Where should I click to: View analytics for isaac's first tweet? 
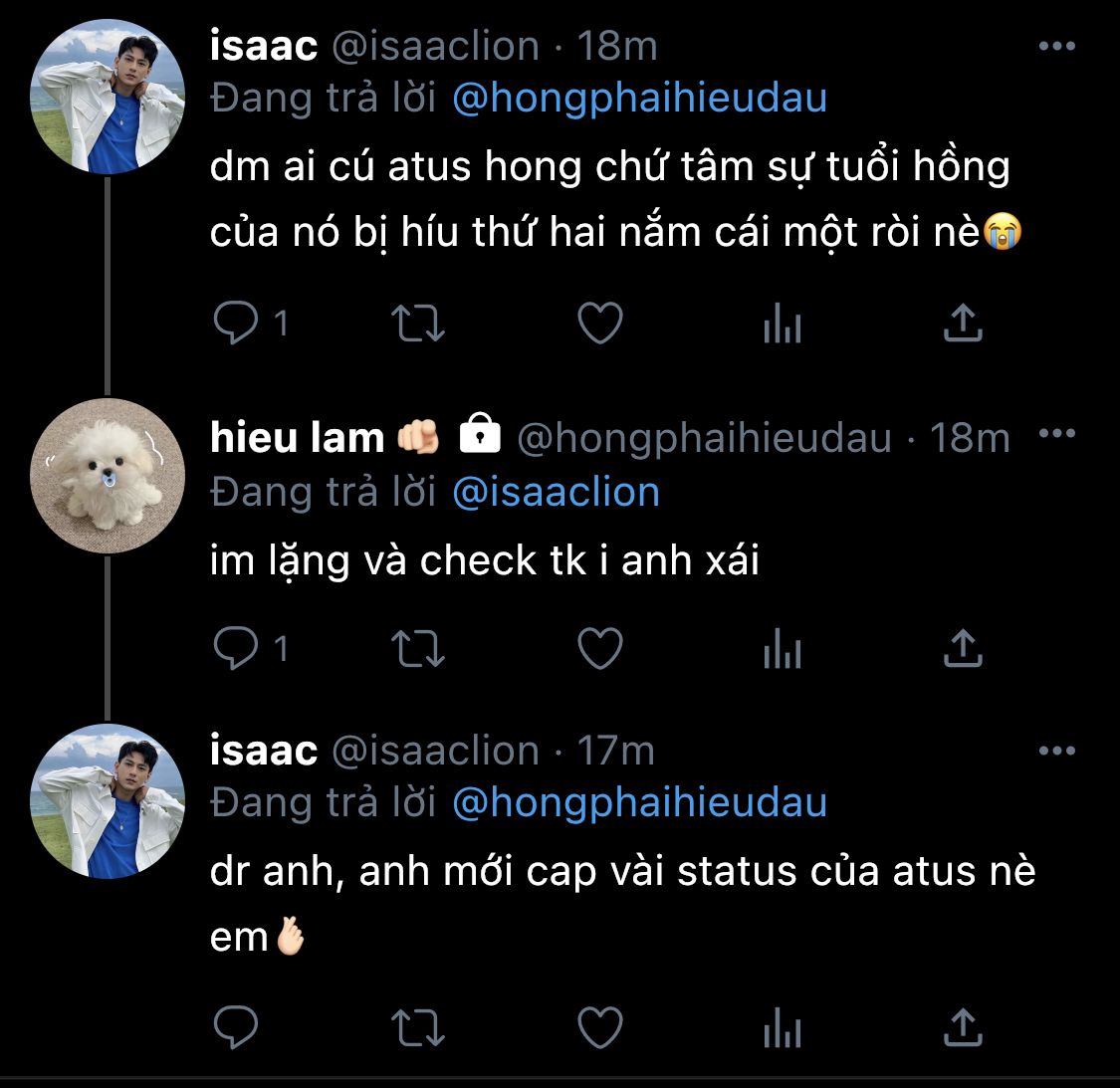(783, 324)
